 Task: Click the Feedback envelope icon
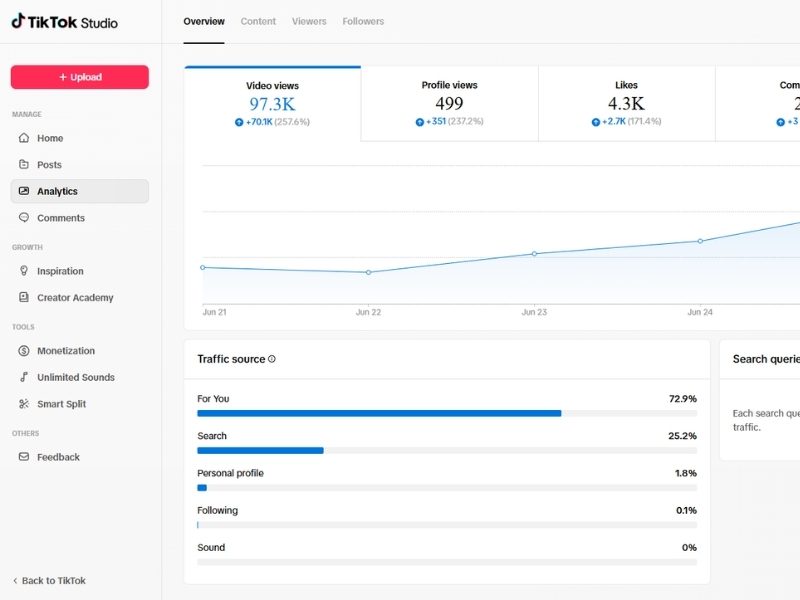click(23, 457)
